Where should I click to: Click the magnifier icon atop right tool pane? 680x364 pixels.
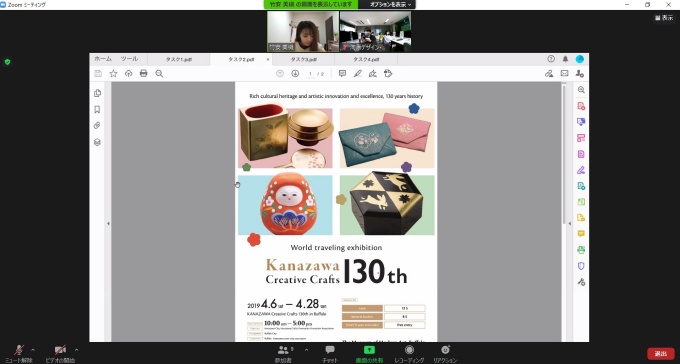point(581,90)
